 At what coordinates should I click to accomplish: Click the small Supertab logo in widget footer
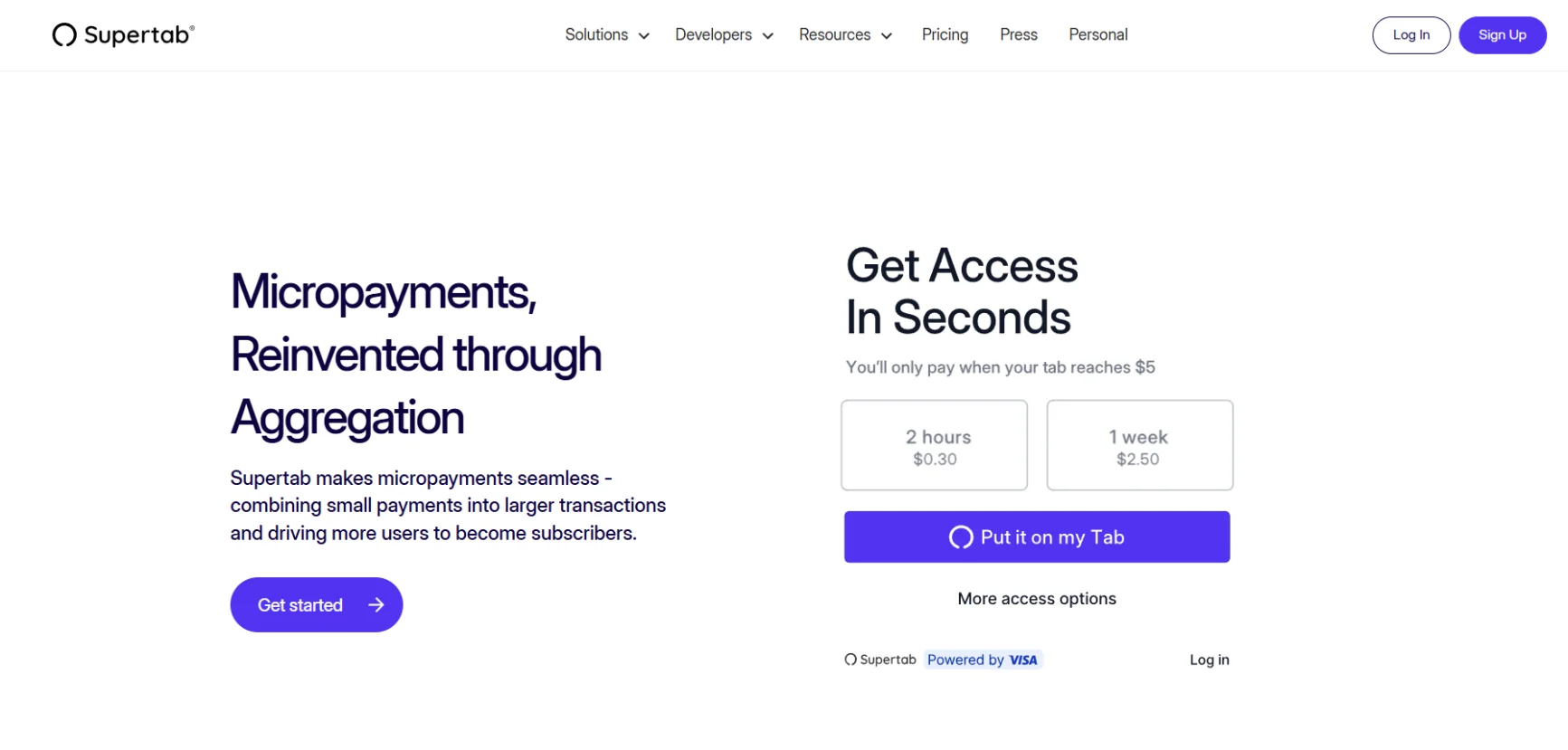click(880, 660)
